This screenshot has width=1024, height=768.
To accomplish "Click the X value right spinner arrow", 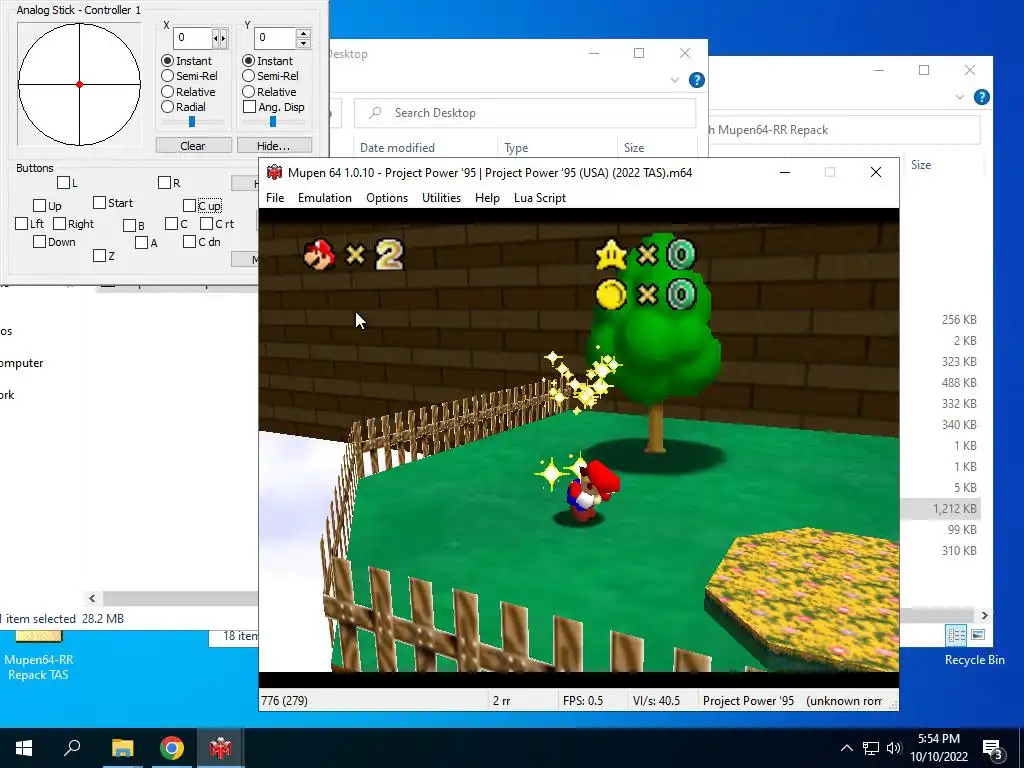I will click(x=223, y=38).
